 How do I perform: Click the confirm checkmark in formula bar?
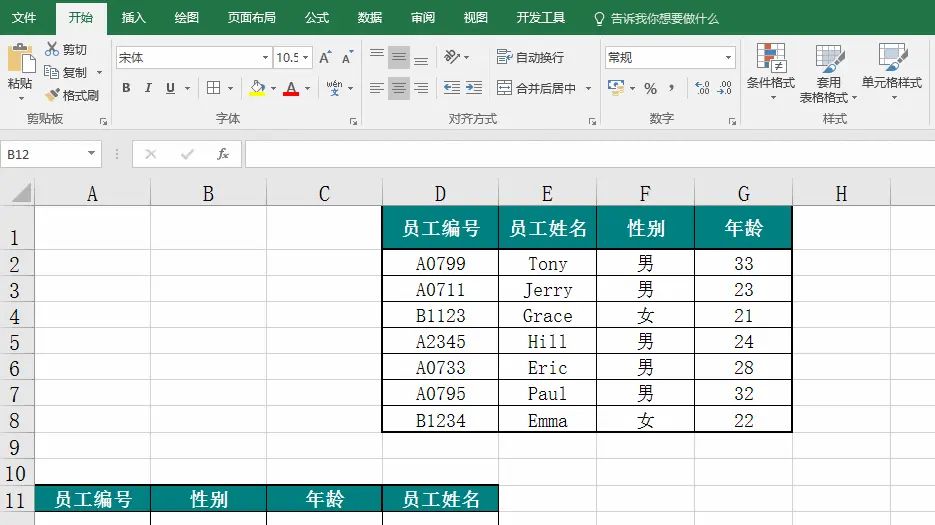(x=187, y=155)
